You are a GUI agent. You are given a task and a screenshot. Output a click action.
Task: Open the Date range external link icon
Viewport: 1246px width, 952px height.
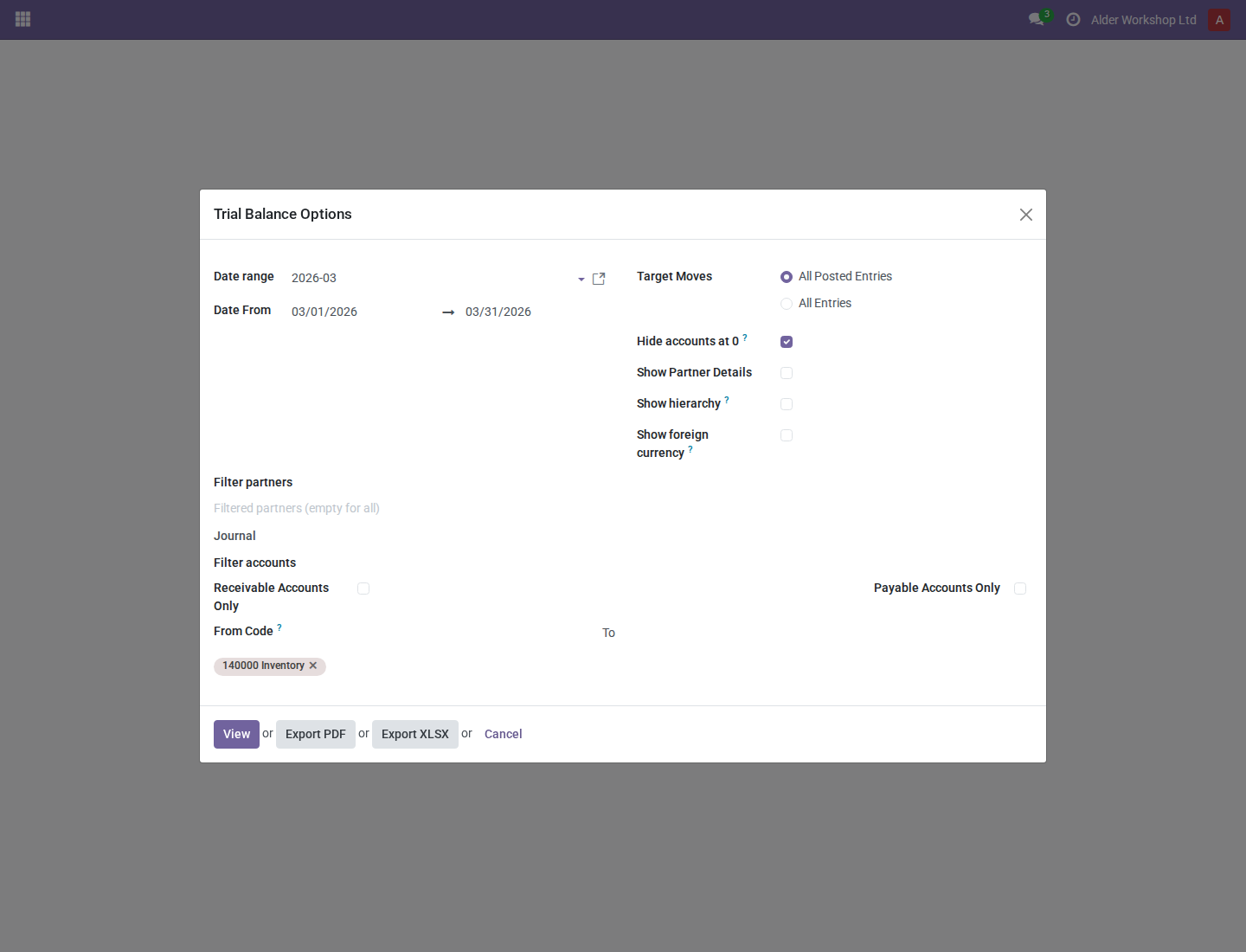pyautogui.click(x=599, y=279)
